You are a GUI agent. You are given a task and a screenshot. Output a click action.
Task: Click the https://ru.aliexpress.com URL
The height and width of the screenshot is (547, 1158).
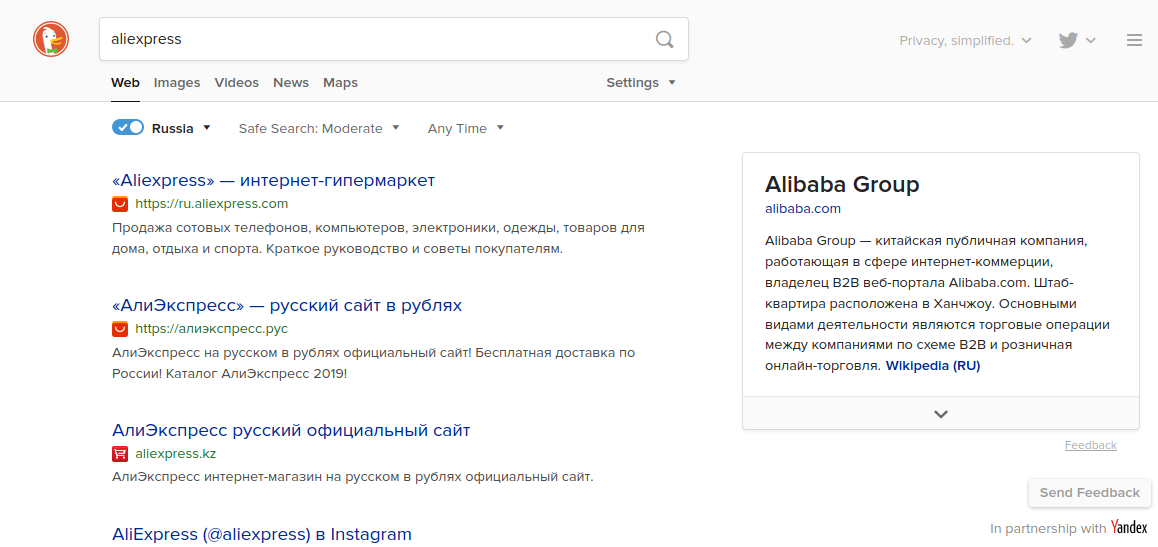pyautogui.click(x=212, y=204)
